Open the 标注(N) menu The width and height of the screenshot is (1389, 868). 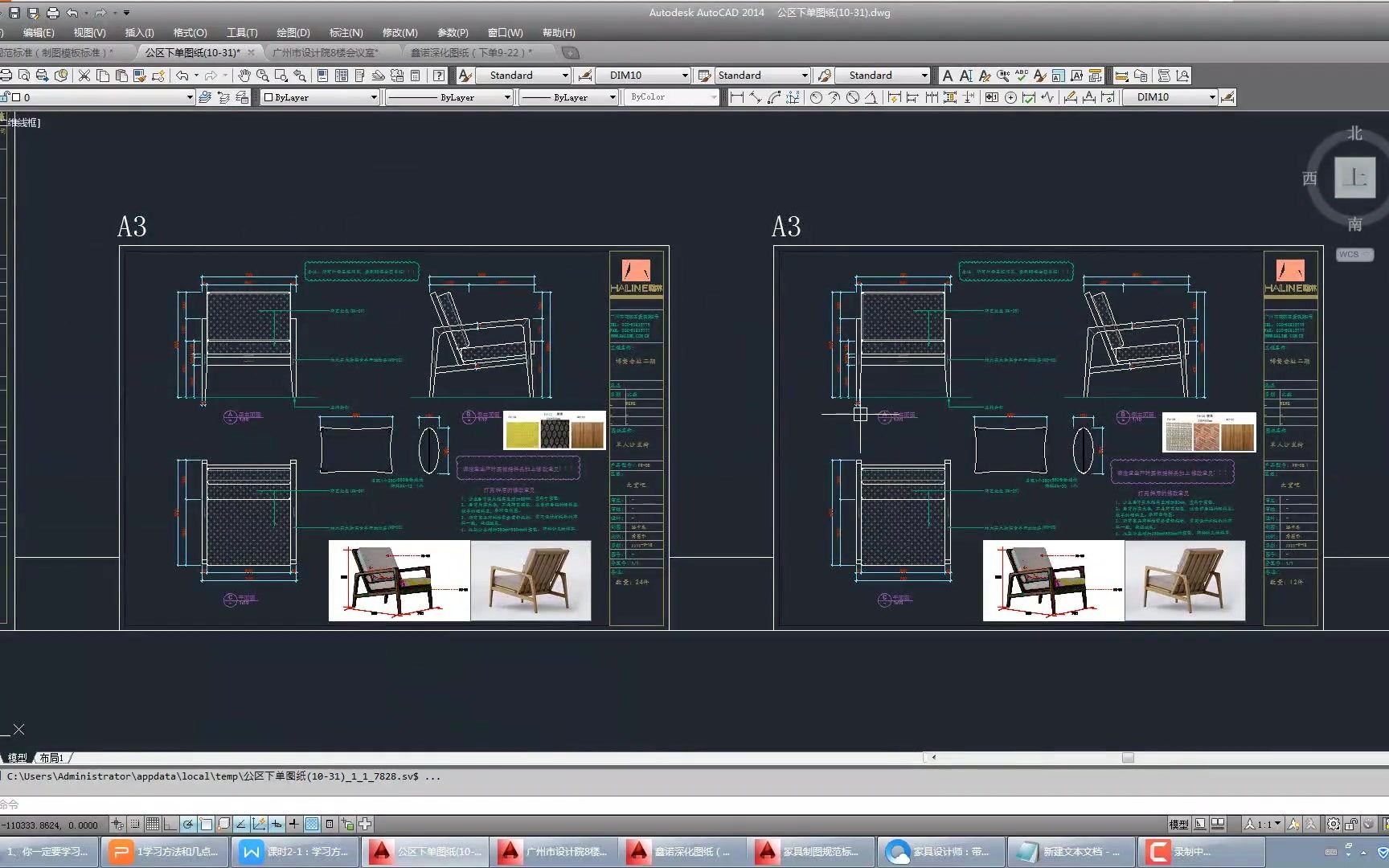click(346, 33)
